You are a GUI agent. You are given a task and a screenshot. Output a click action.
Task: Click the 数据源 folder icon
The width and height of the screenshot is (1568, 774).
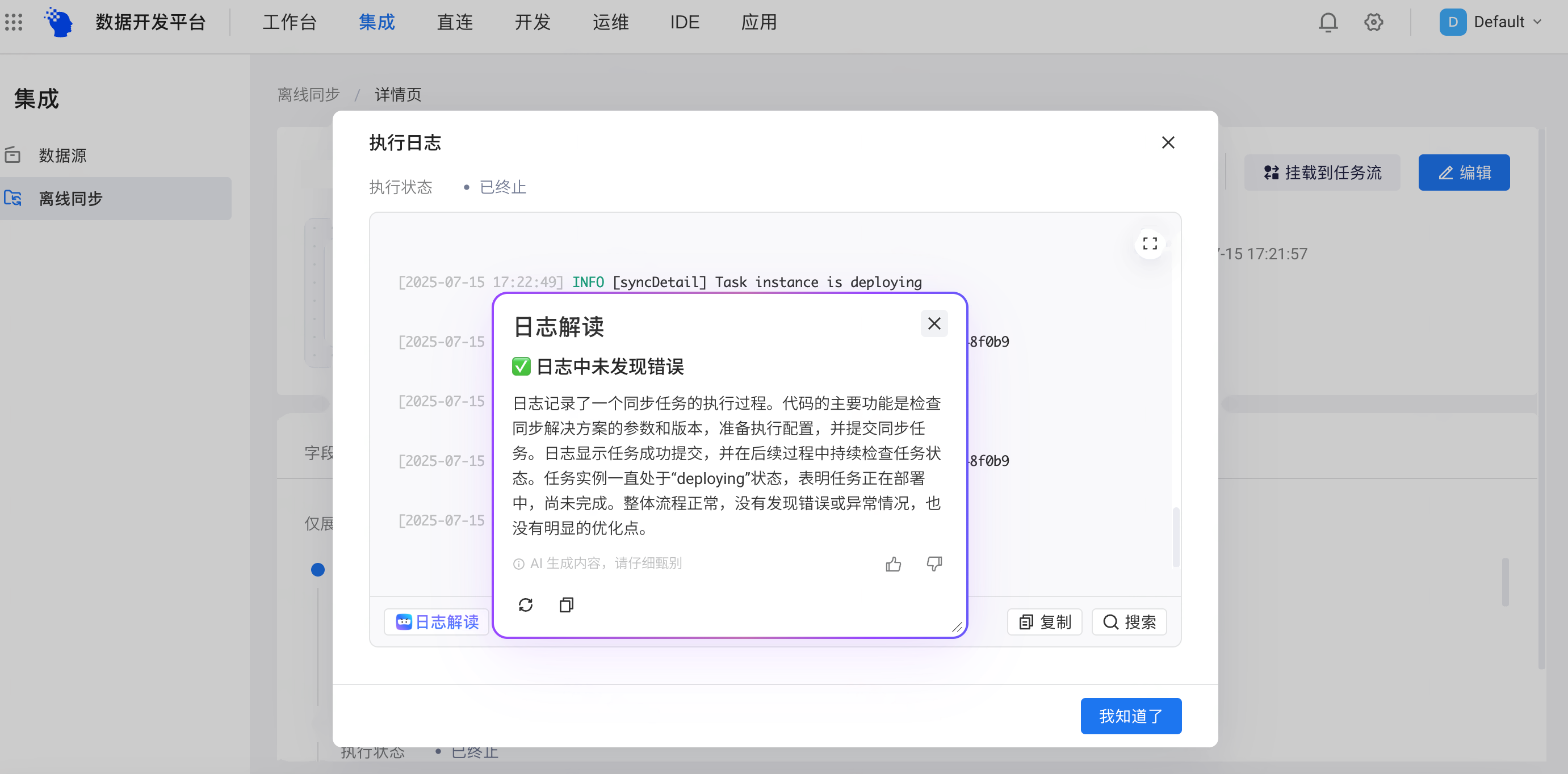coord(13,155)
